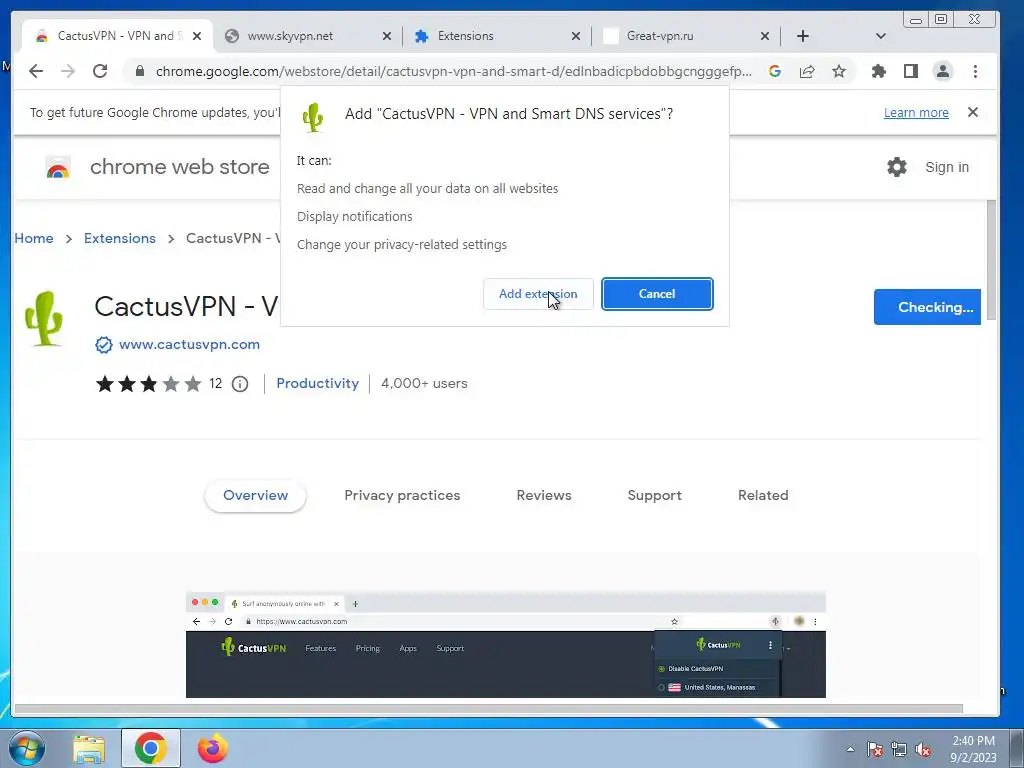
Task: Select the Overview tab
Action: [255, 496]
